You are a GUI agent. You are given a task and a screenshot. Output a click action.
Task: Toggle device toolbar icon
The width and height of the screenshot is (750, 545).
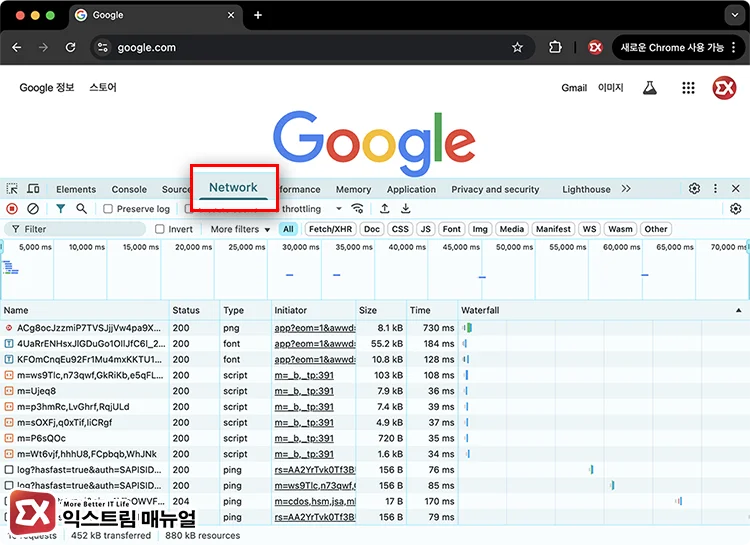coord(33,189)
